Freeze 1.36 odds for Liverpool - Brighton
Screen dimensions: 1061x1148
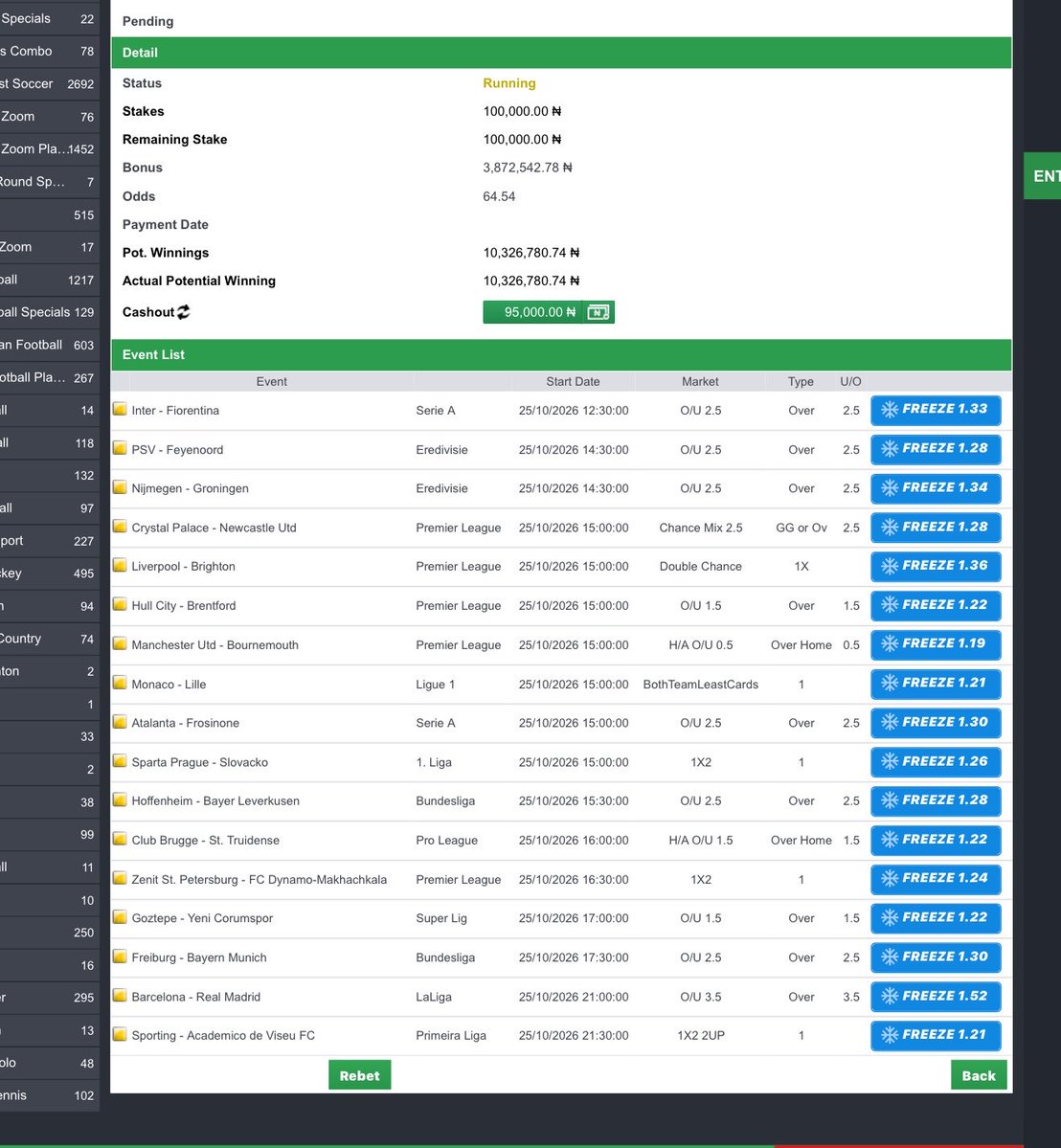point(936,566)
